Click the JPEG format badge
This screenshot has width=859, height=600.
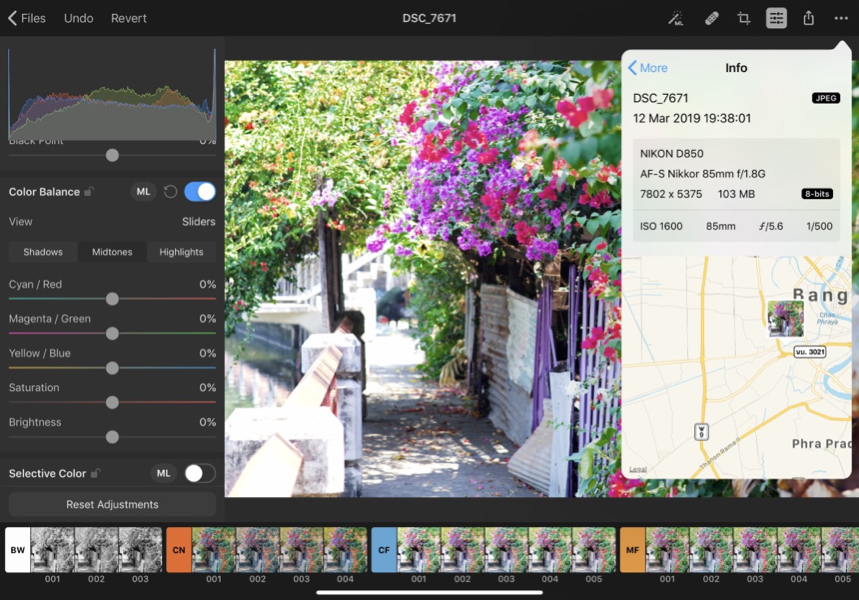click(826, 98)
